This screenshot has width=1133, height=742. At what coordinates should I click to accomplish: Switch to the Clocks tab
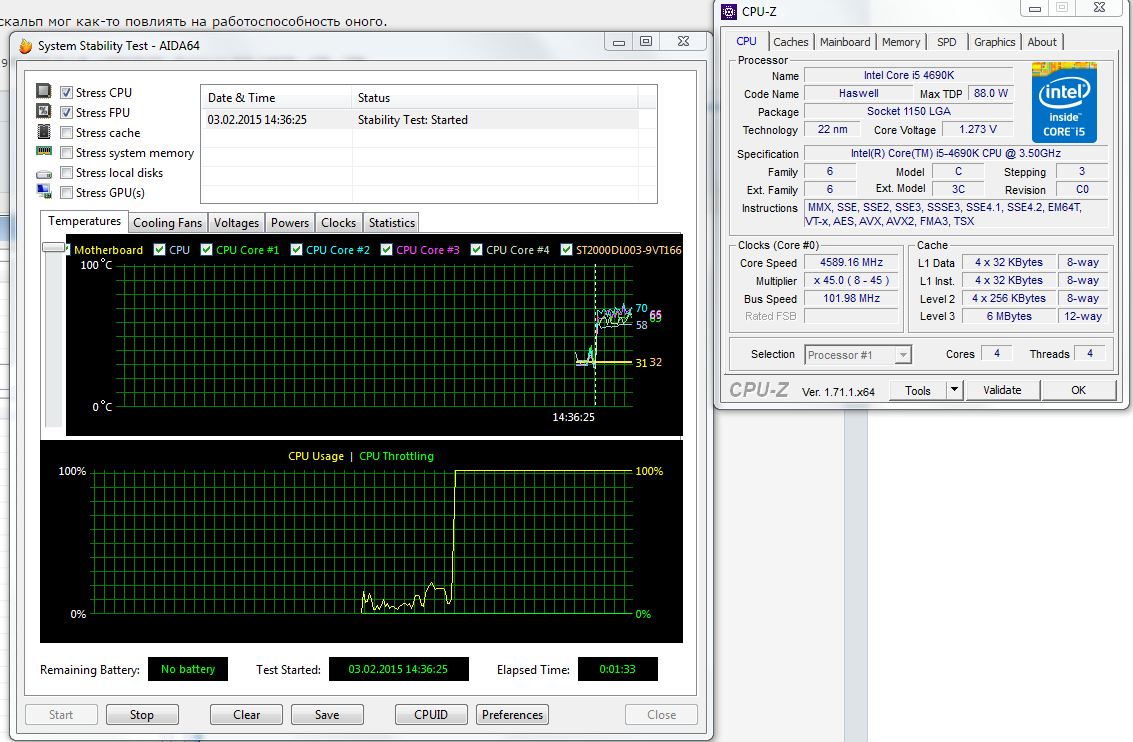click(x=338, y=223)
